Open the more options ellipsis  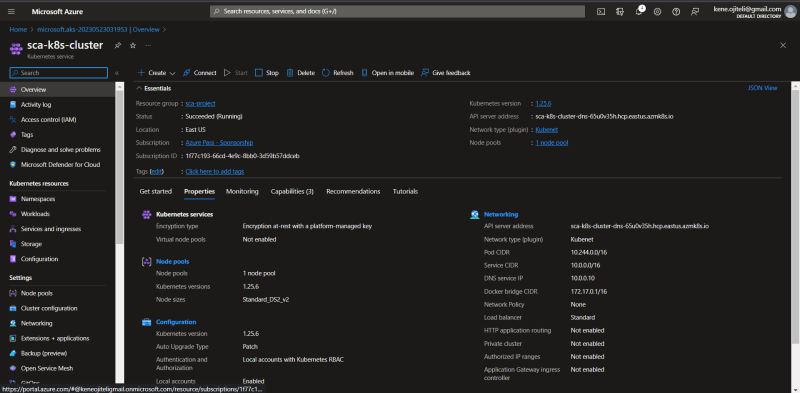pyautogui.click(x=148, y=45)
